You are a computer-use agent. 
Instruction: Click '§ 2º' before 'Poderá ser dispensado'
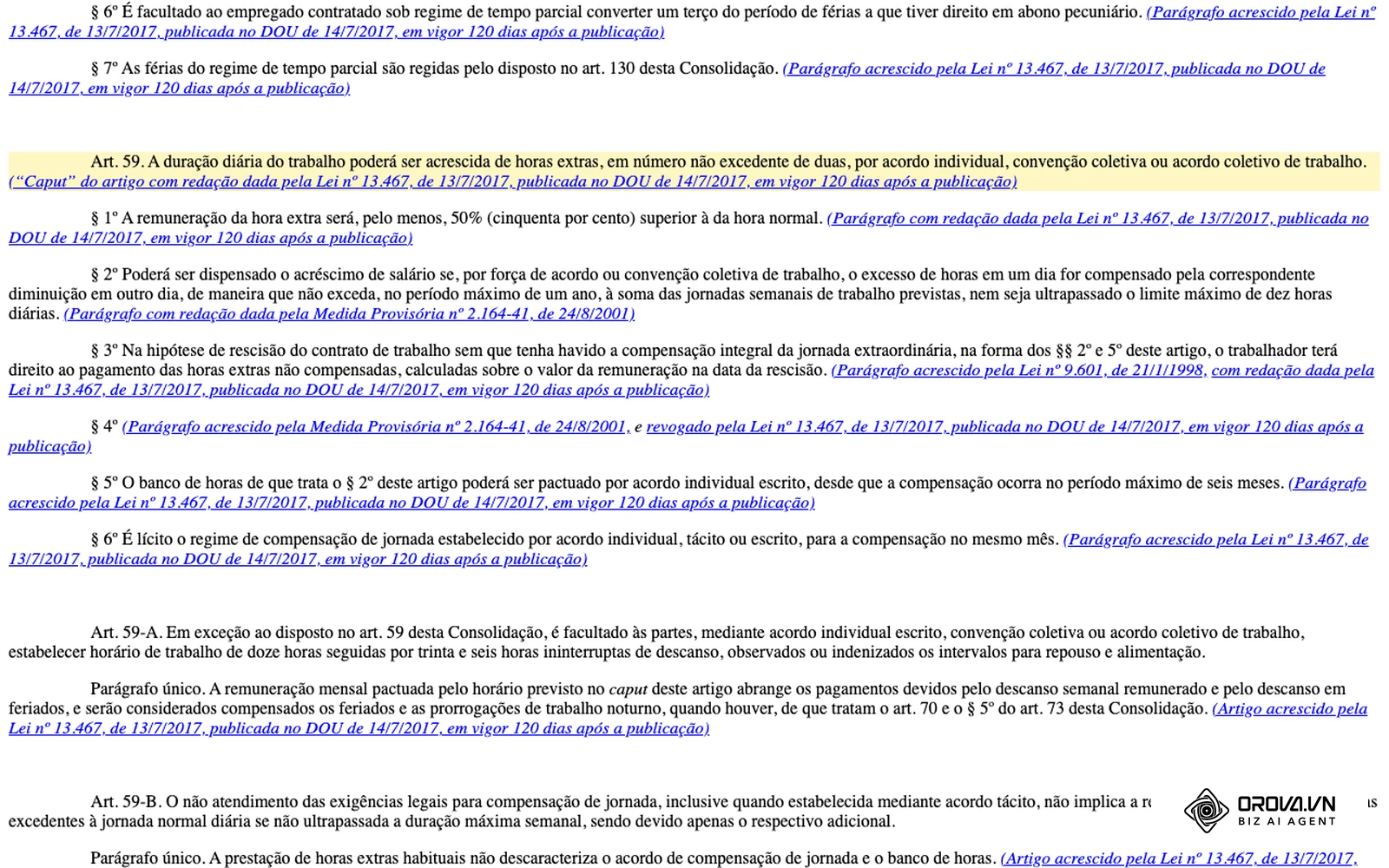[x=104, y=274]
